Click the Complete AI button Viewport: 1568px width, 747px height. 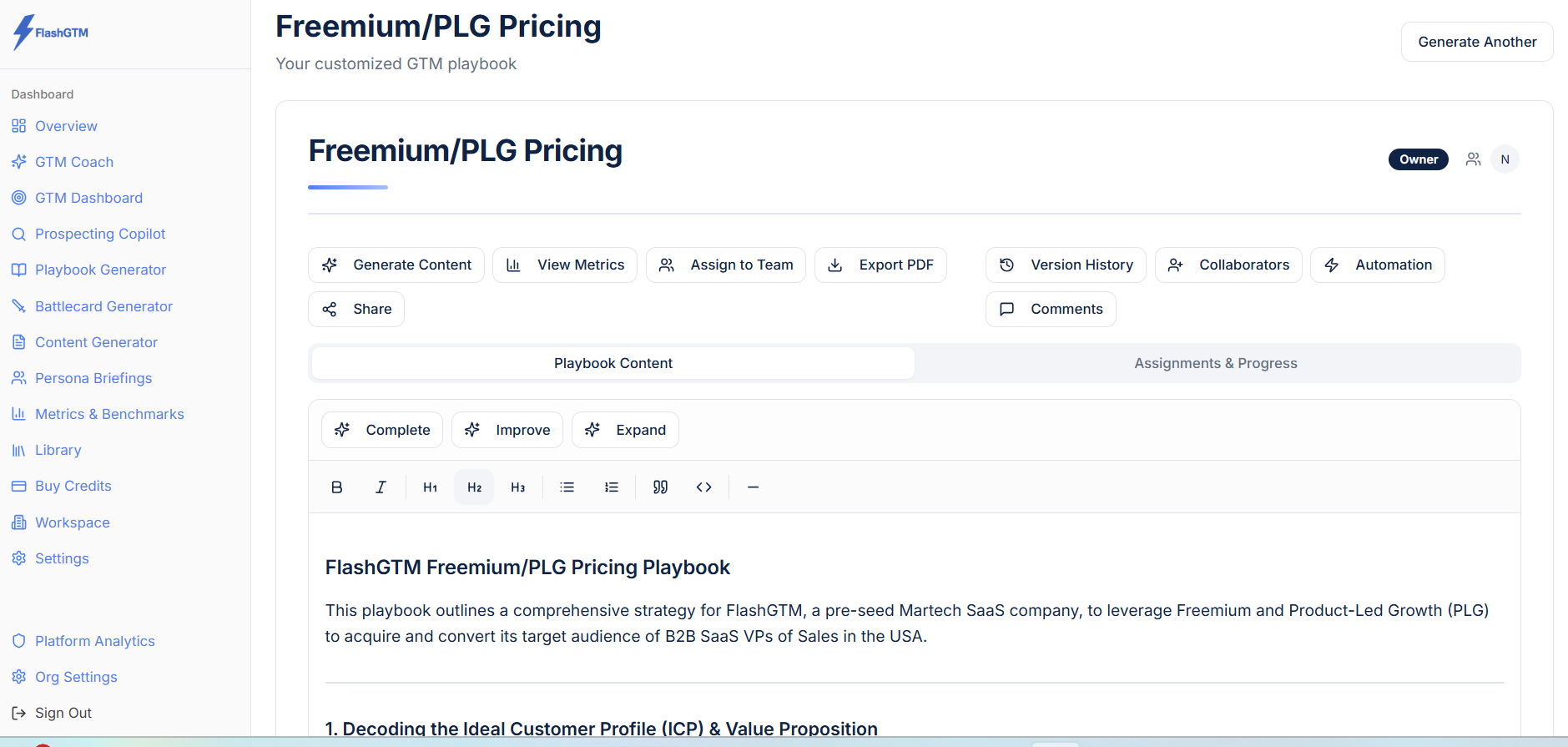[x=382, y=430]
